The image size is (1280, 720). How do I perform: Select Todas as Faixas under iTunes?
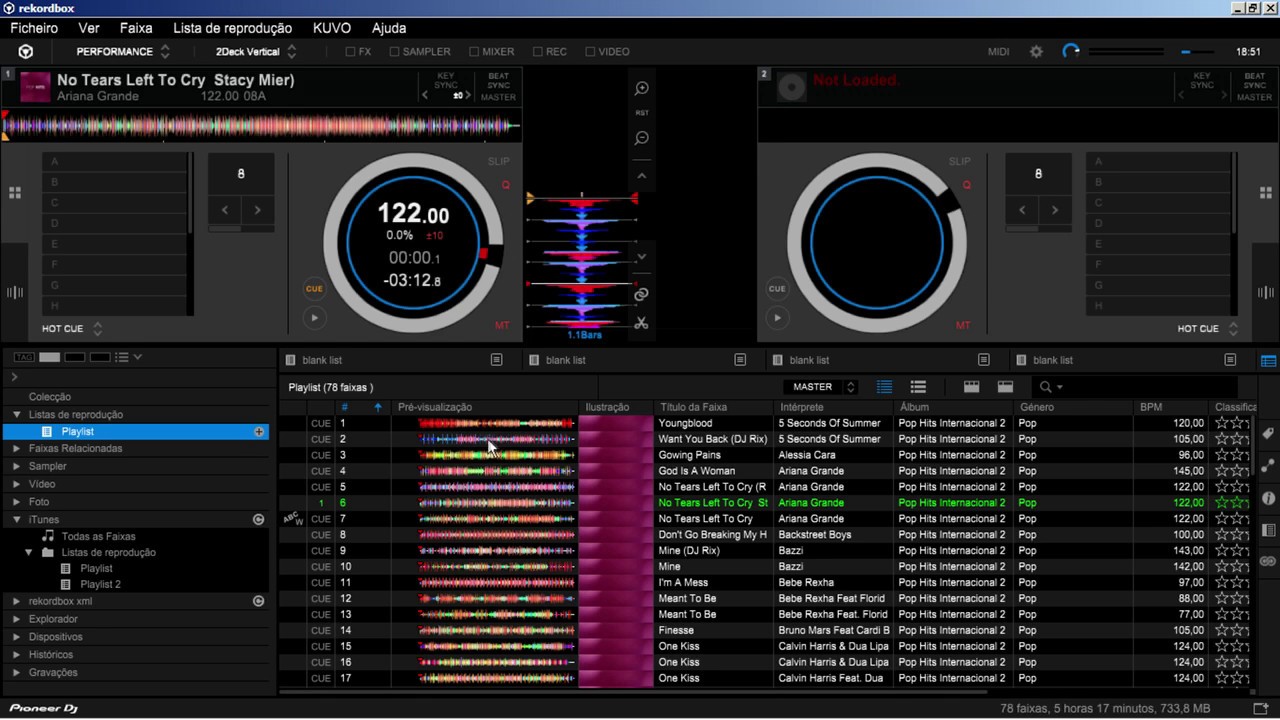98,537
